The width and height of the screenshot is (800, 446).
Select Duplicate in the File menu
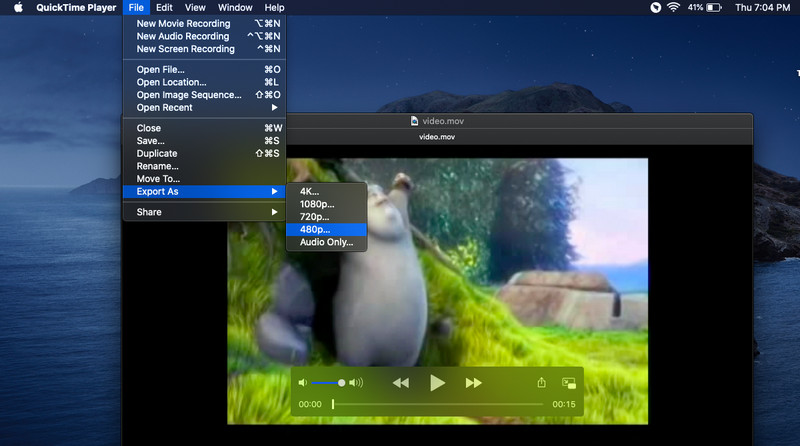point(205,154)
